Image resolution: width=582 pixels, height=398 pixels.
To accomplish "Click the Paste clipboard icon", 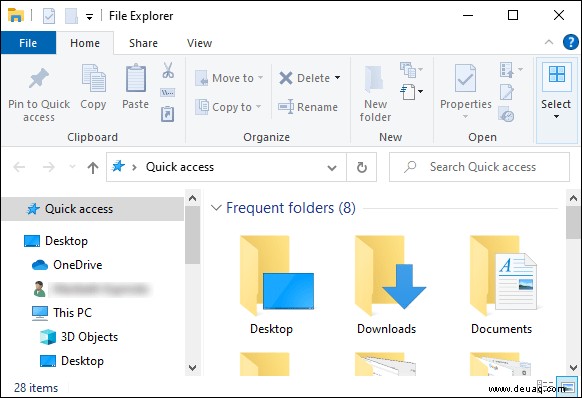I will tap(135, 78).
